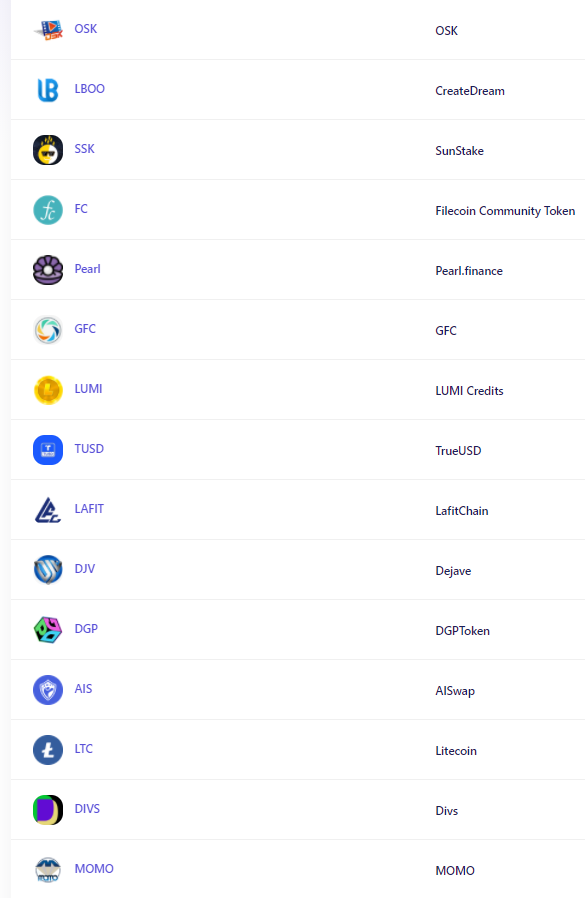Open the MOMO token link
The height and width of the screenshot is (898, 585).
[x=94, y=869]
